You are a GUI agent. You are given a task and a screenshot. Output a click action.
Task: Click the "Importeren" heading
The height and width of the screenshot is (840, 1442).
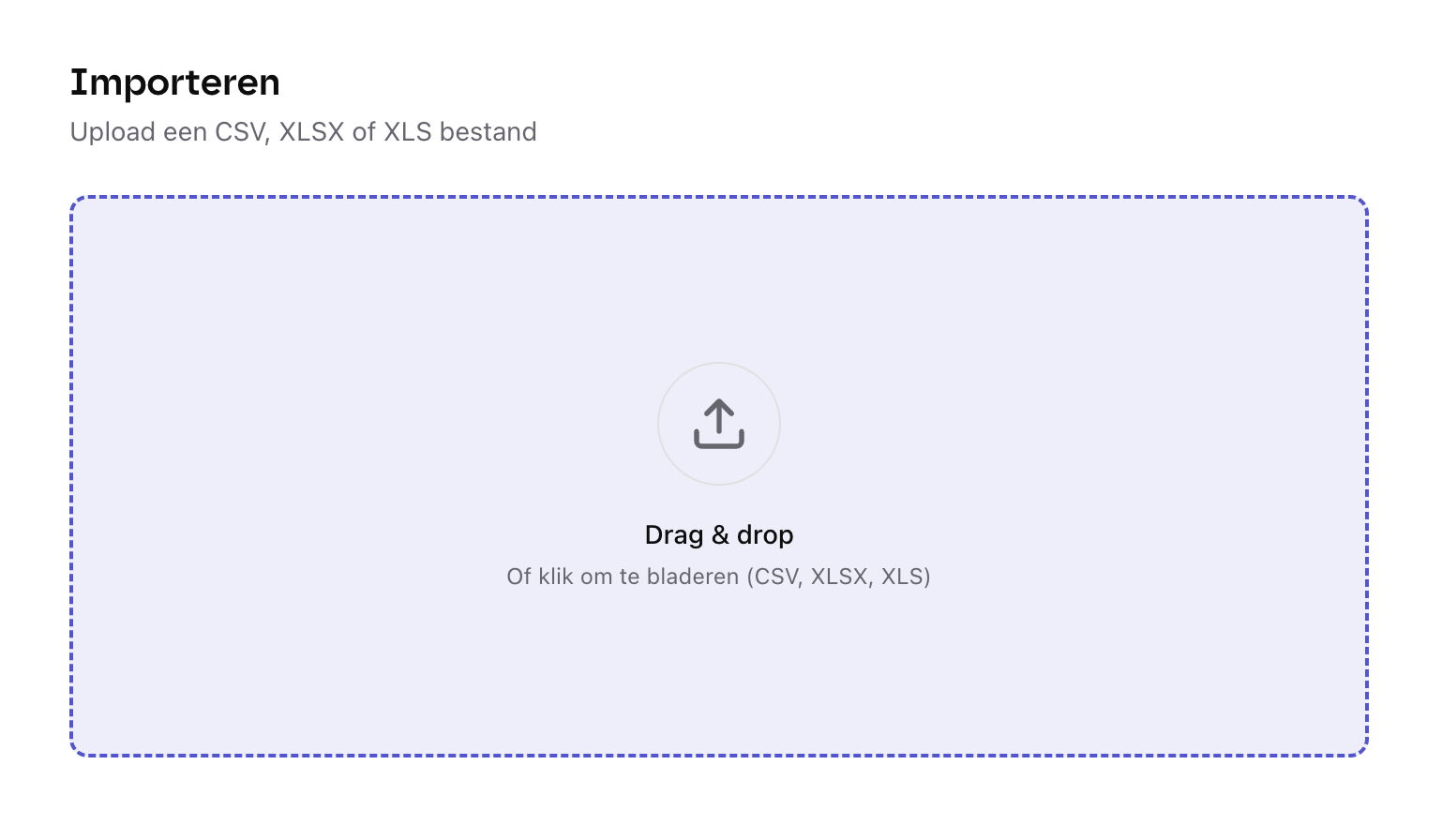point(175,82)
